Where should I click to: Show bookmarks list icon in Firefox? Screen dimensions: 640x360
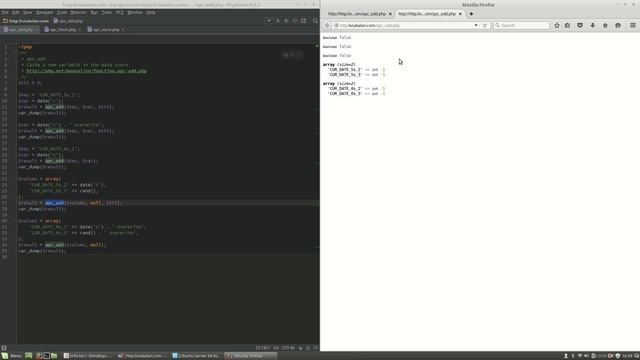tap(567, 25)
